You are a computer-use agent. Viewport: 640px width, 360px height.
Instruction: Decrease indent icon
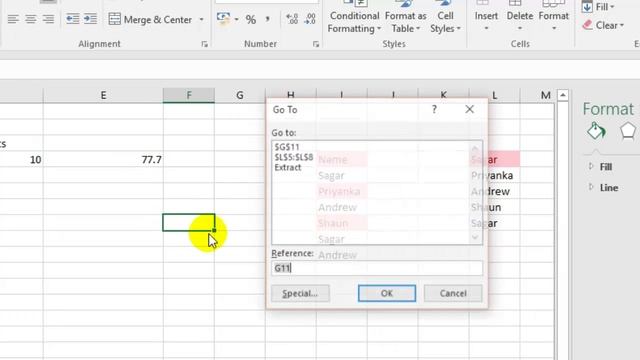pos(73,19)
